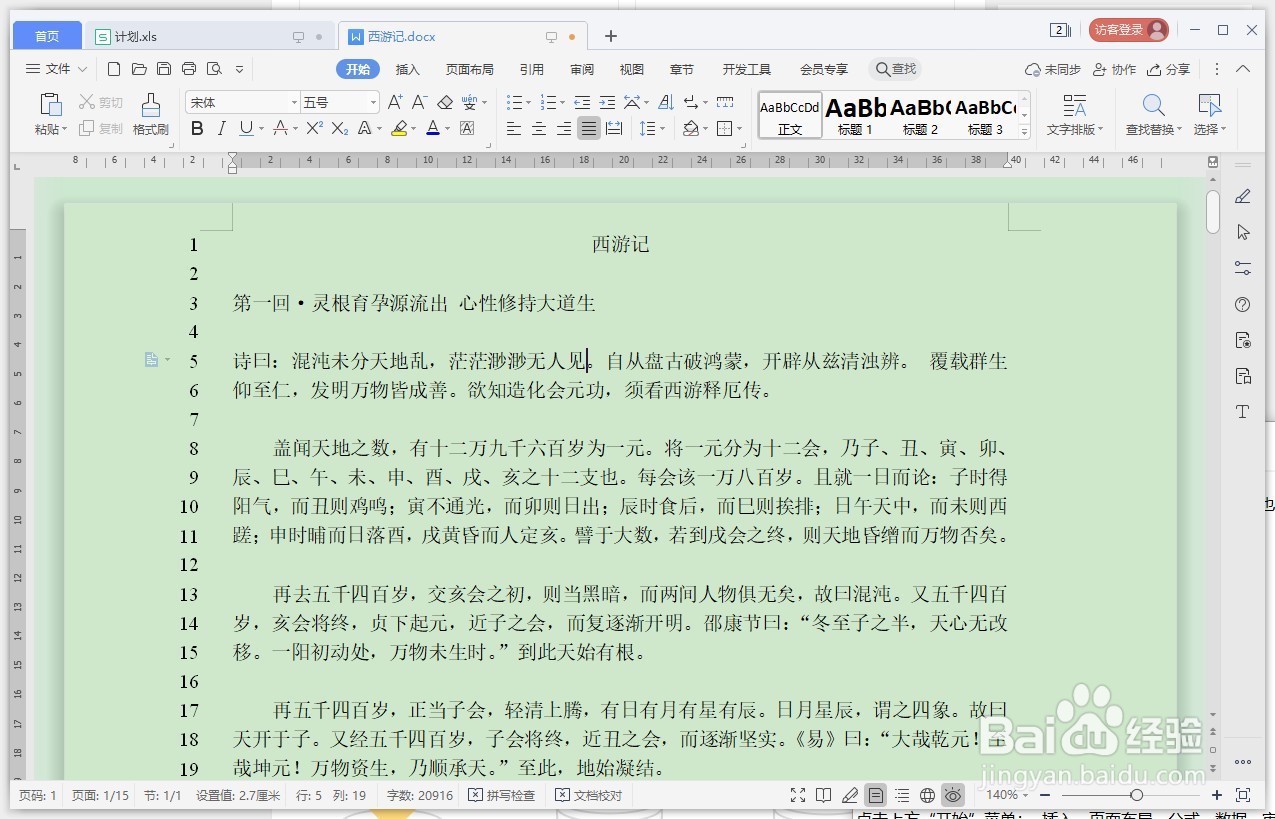Screen dimensions: 1275x819
Task: Click the increase font size icon
Action: tap(395, 102)
